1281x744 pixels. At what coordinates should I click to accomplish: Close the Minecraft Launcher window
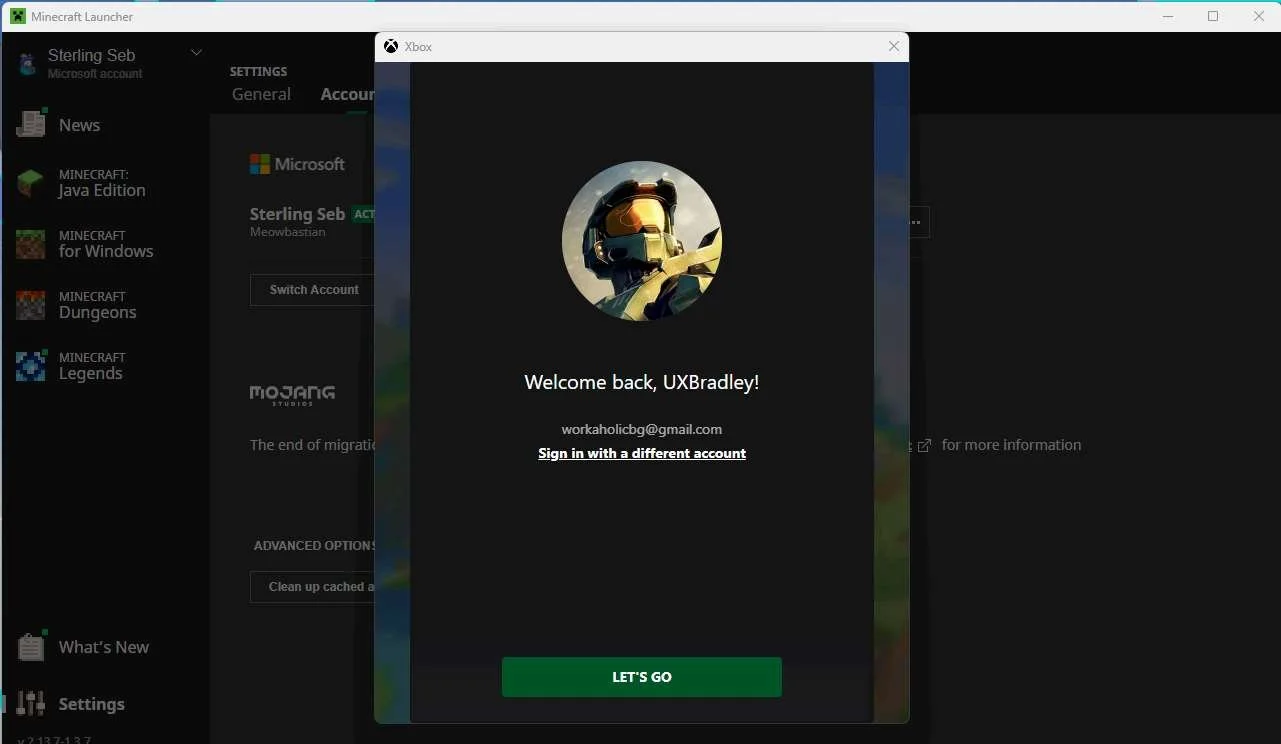(x=1259, y=16)
